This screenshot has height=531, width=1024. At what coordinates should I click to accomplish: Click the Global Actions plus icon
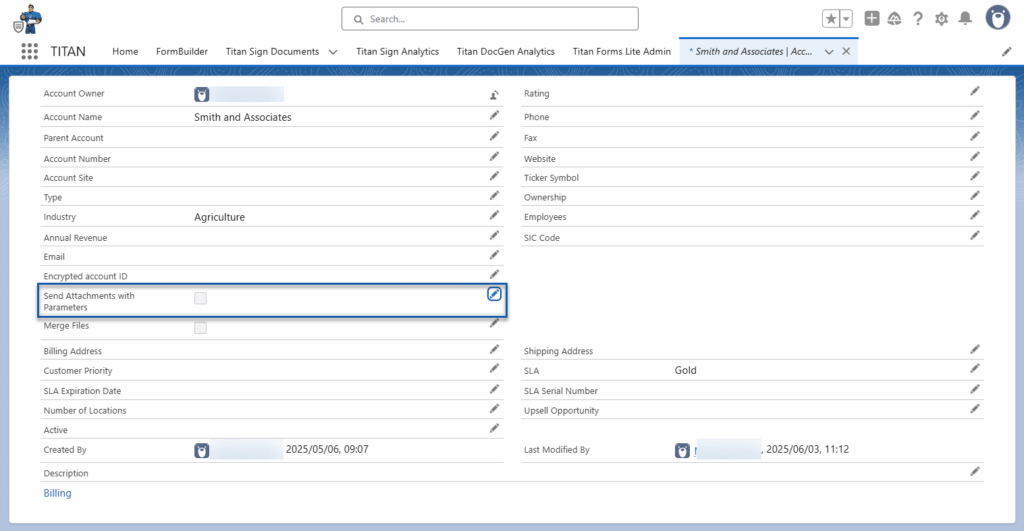(872, 18)
